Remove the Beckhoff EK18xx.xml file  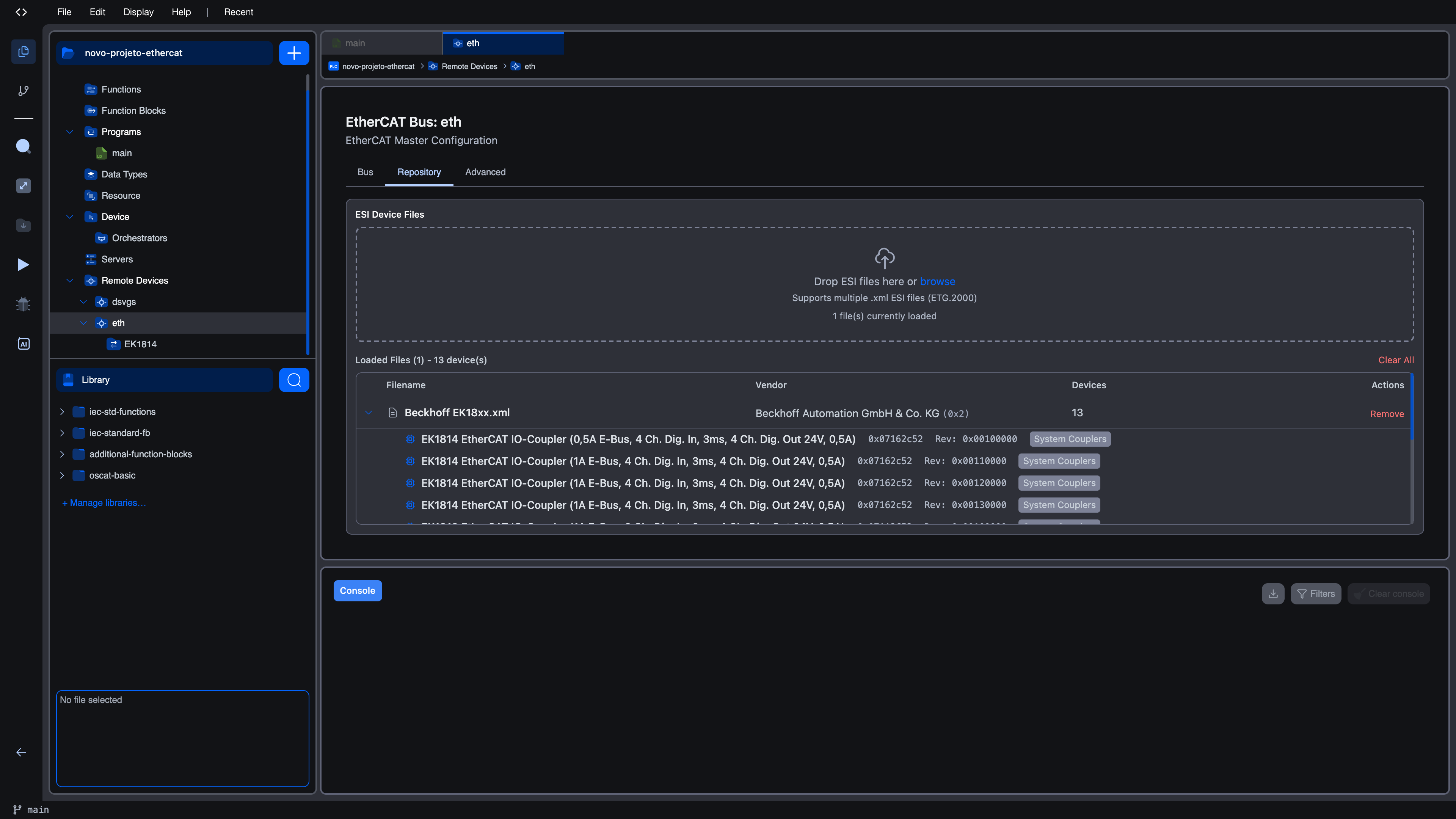tap(1387, 414)
